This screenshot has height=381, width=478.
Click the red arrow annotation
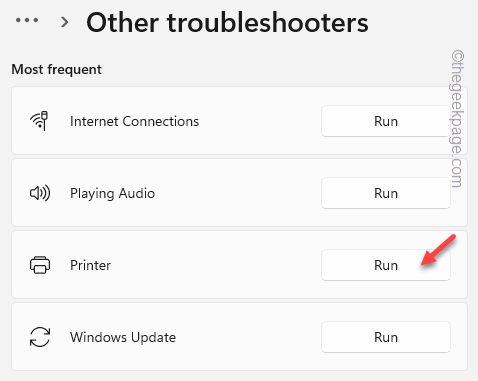click(x=438, y=250)
